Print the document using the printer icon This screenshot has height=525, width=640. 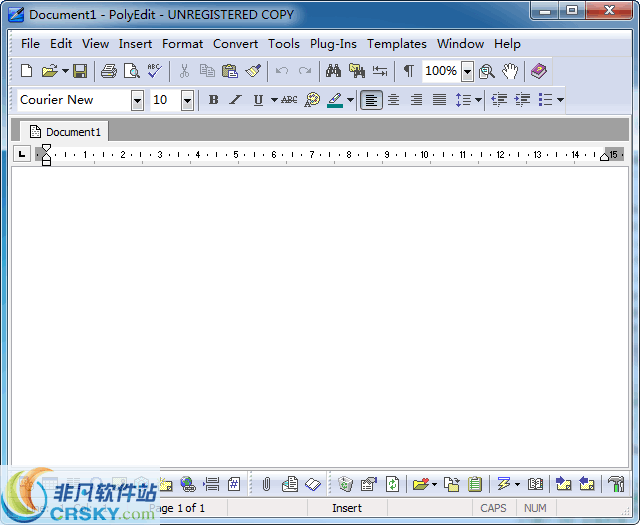pyautogui.click(x=109, y=71)
